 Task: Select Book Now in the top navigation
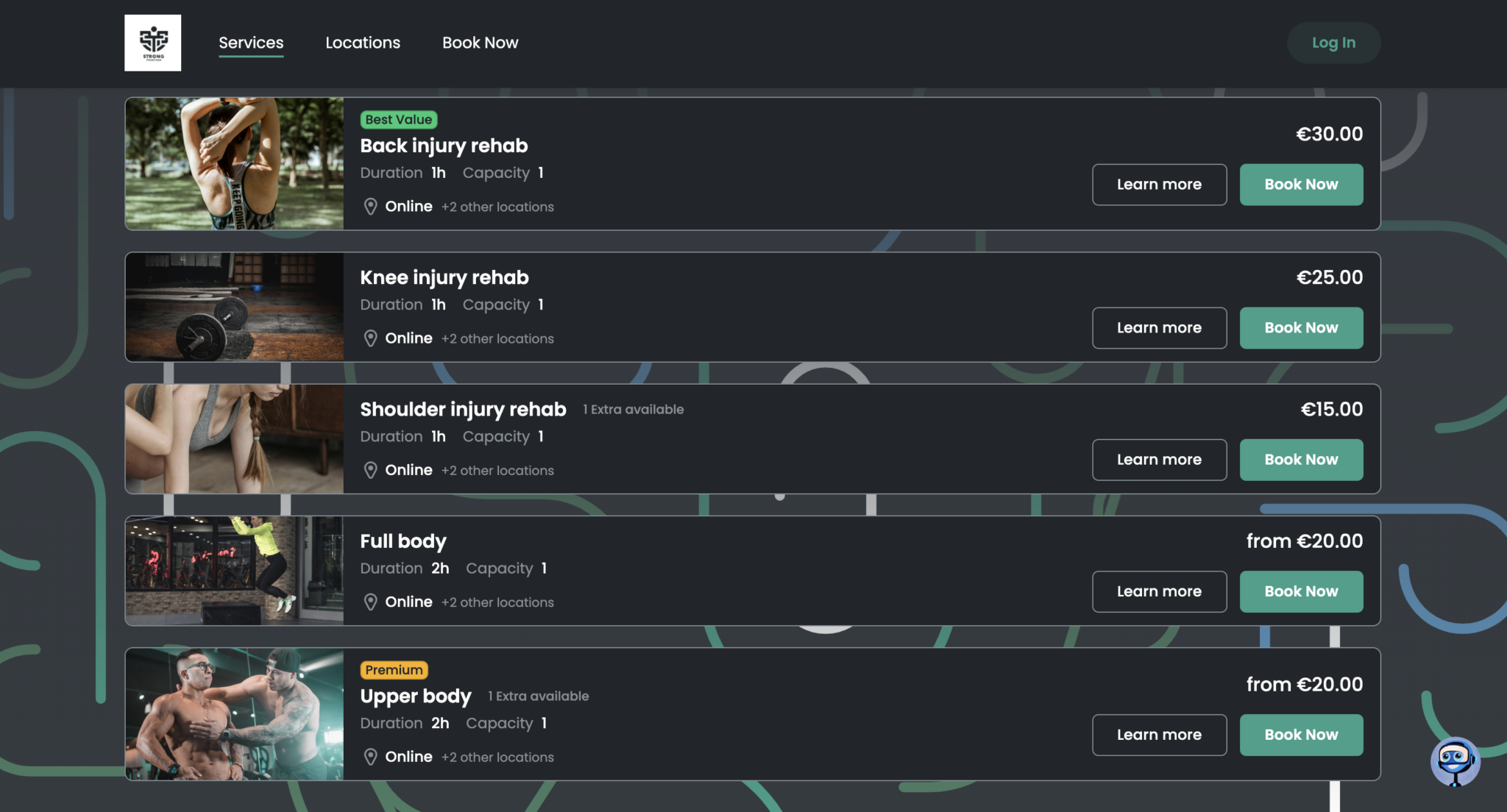click(x=480, y=43)
